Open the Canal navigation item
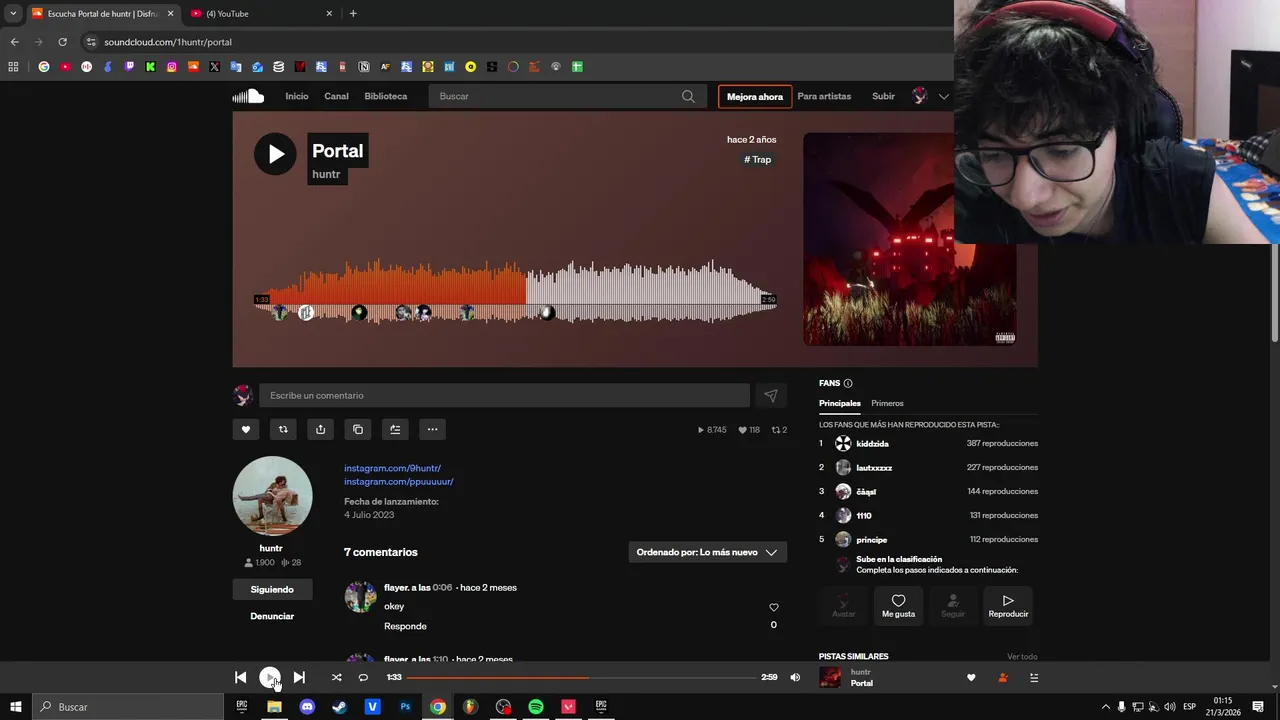The height and width of the screenshot is (720, 1280). (336, 96)
